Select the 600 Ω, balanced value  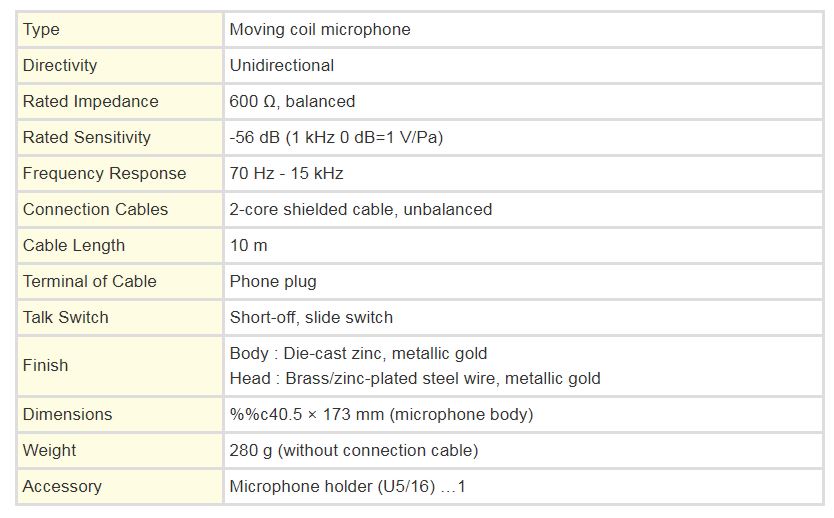[x=292, y=101]
